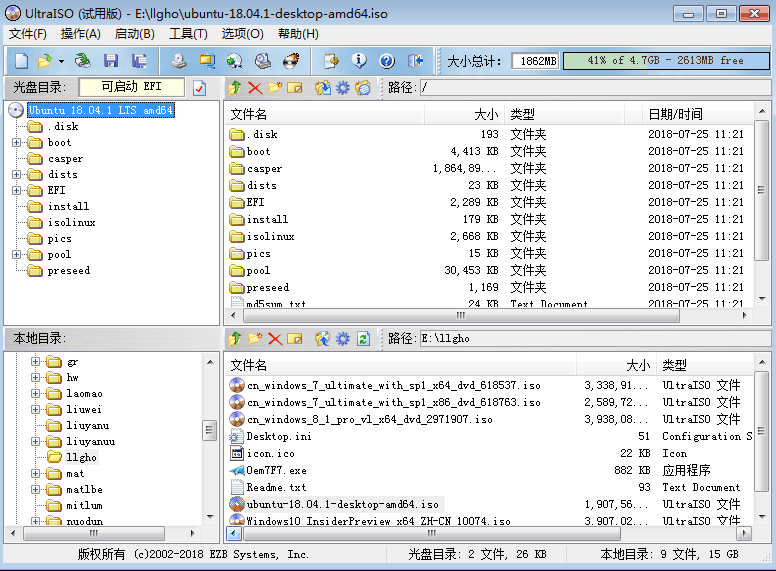Click the 41% of 4.7GB capacity bar
This screenshot has width=776, height=571.
click(665, 61)
